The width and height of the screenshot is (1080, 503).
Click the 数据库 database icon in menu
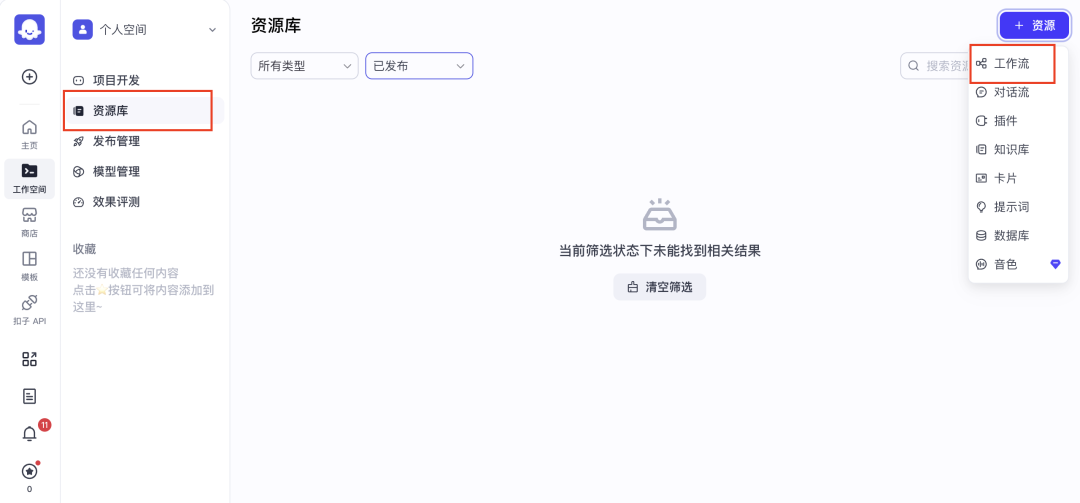(982, 236)
